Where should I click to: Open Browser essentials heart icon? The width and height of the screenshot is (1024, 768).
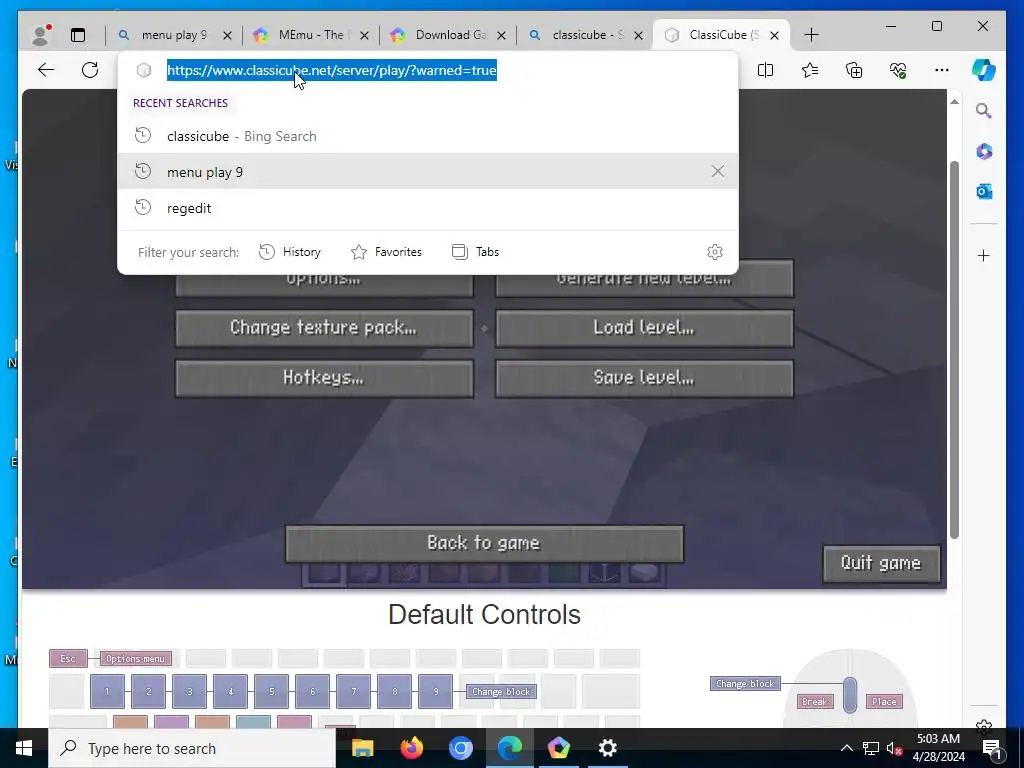(898, 70)
